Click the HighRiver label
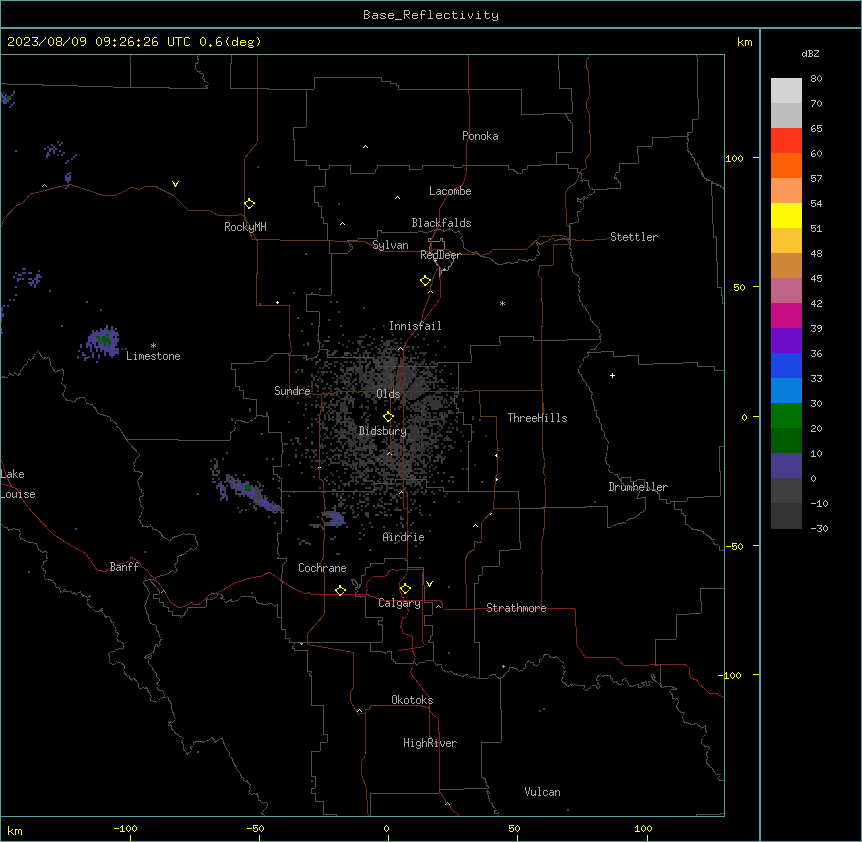Viewport: 862px width, 842px height. pos(430,743)
